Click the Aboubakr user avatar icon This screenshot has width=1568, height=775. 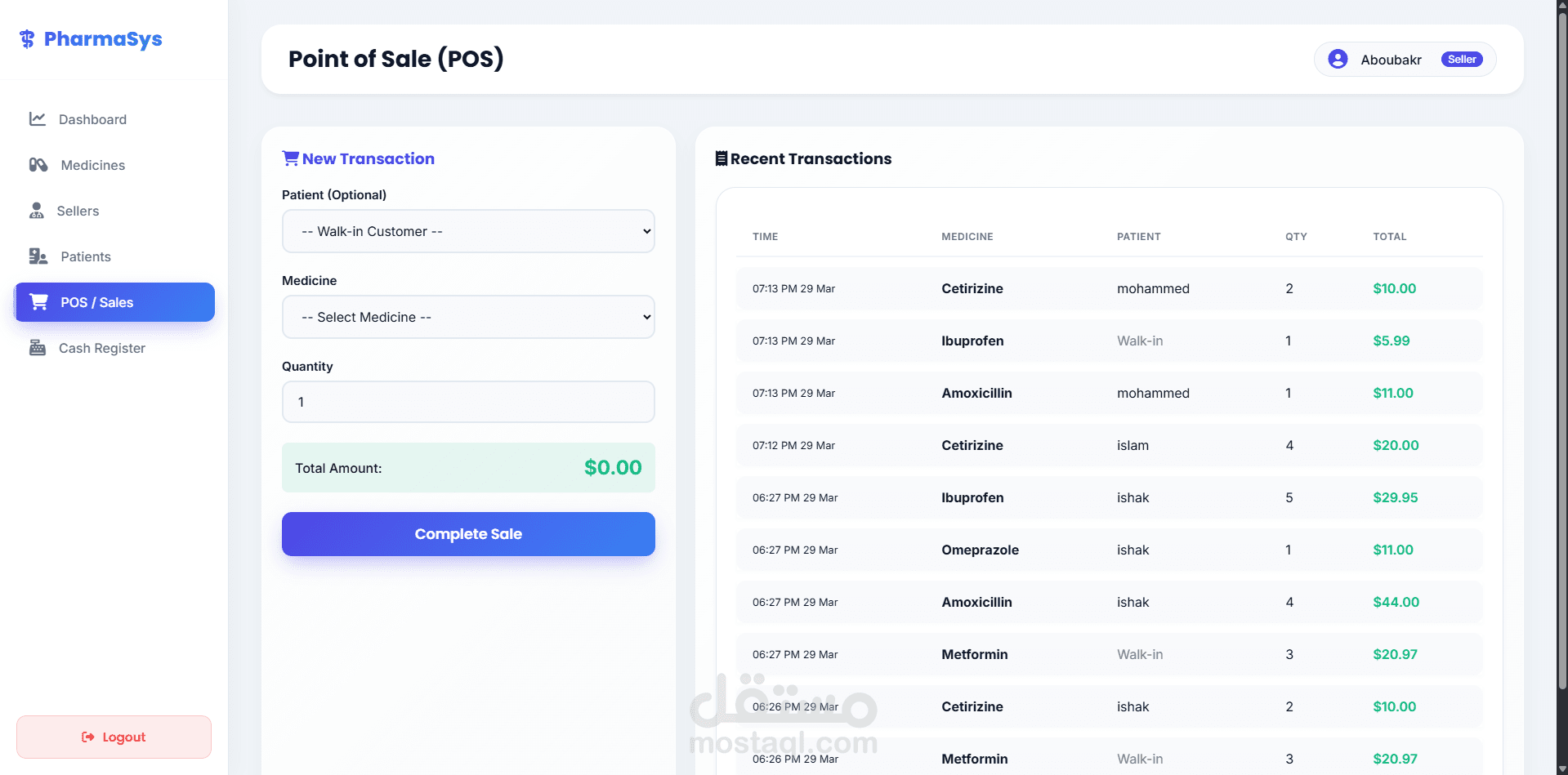pyautogui.click(x=1338, y=60)
